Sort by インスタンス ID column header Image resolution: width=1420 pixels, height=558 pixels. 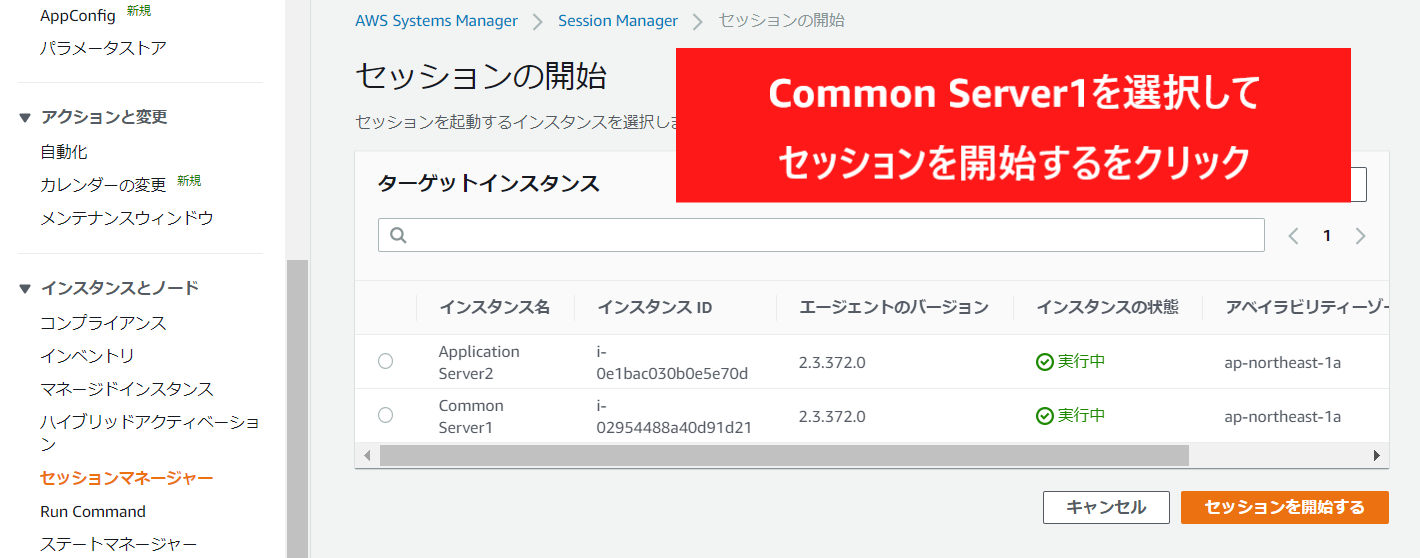click(654, 307)
